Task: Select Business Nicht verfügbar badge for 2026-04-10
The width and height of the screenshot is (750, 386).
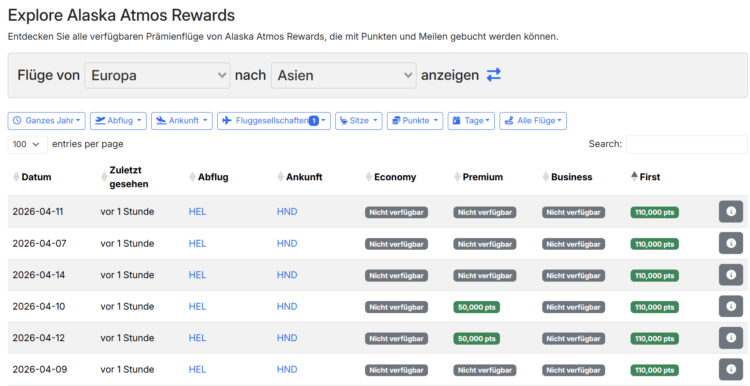Action: [x=574, y=307]
